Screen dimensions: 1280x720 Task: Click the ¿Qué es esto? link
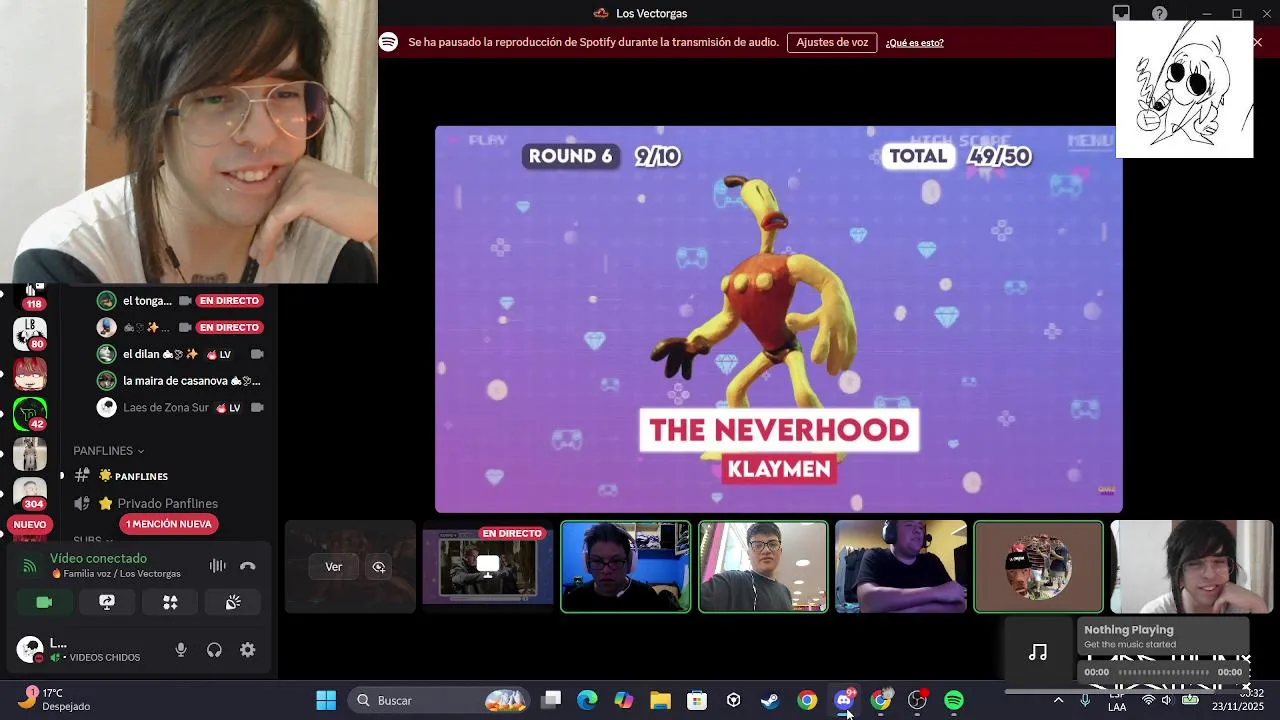[x=914, y=42]
